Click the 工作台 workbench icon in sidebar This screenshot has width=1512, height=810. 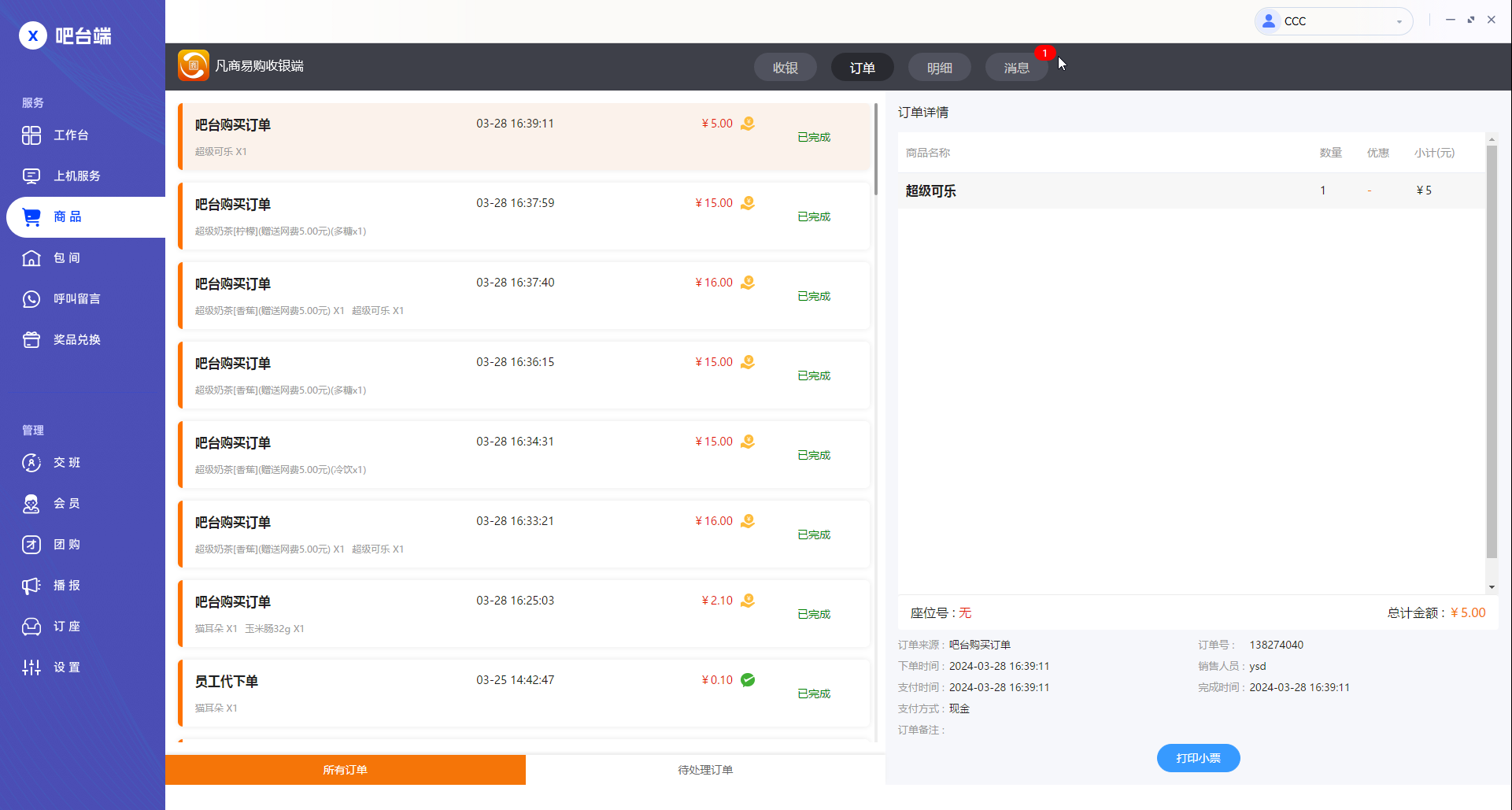(x=31, y=135)
